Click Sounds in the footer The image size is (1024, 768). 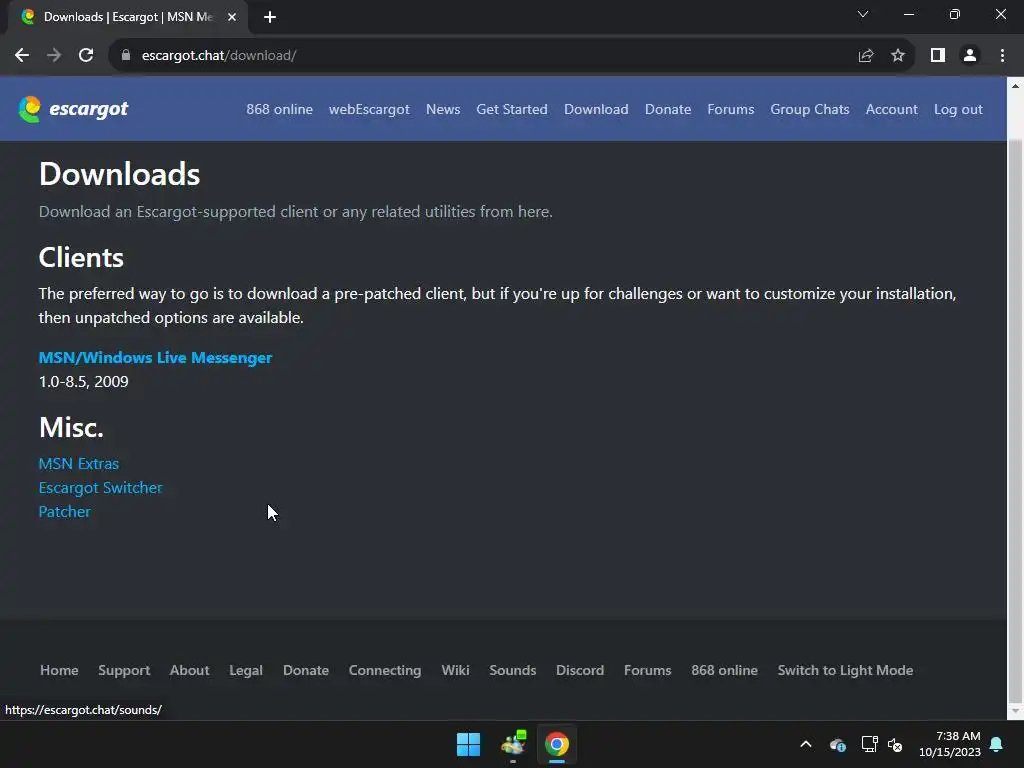coord(513,670)
